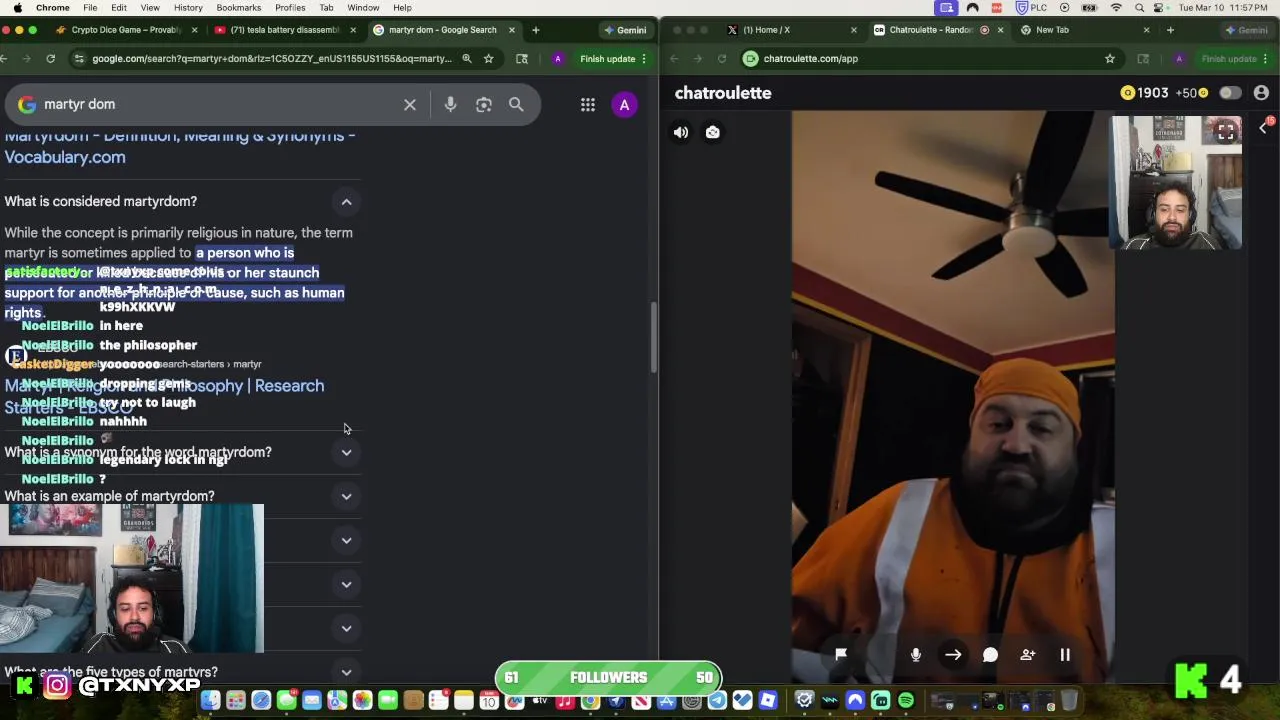Open a new tab in left Chrome window
This screenshot has width=1280, height=720.
click(535, 30)
